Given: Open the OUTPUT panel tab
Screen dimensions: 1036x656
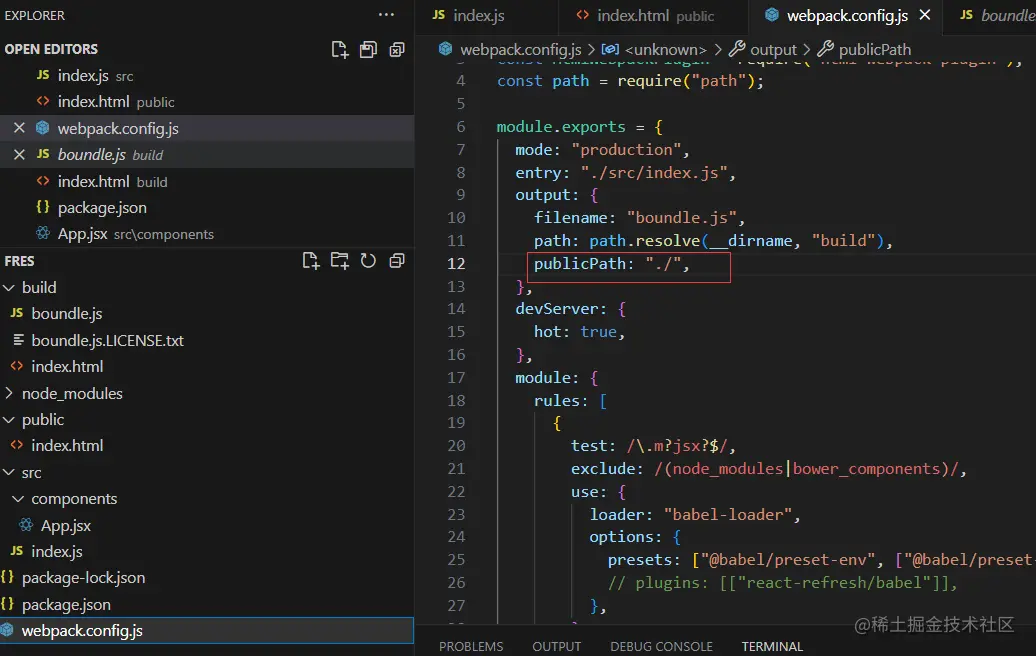Looking at the screenshot, I should (x=557, y=647).
